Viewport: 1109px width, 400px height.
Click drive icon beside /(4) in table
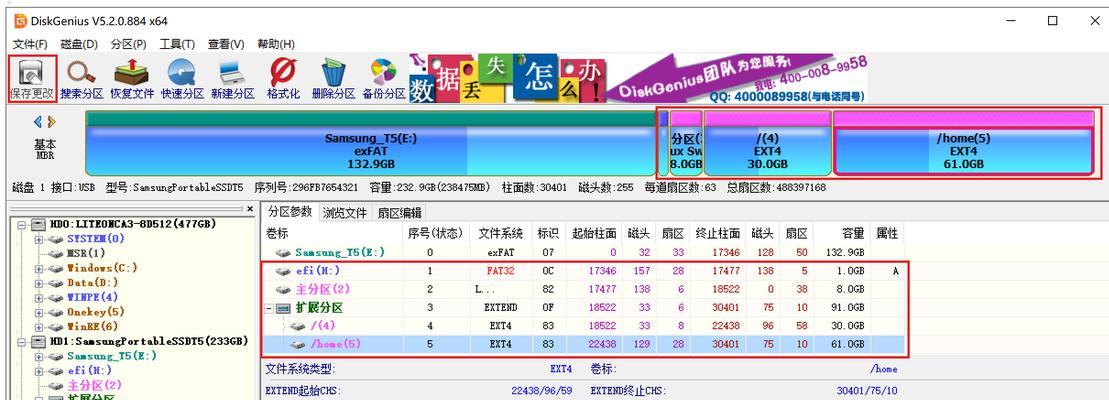(x=297, y=327)
